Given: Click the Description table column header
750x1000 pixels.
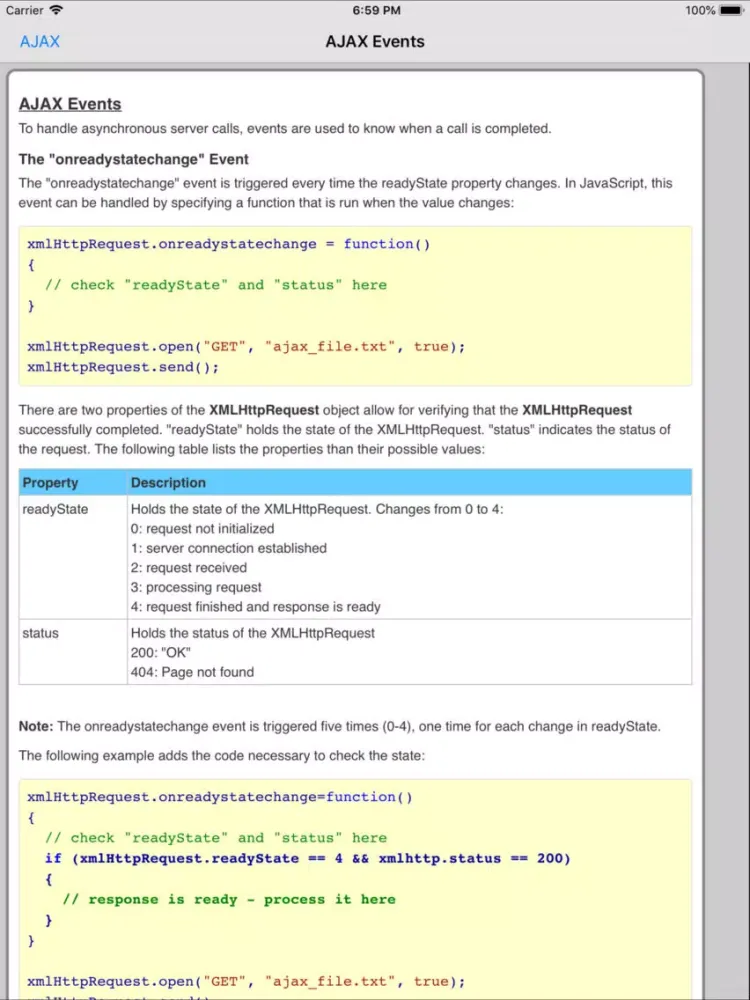Looking at the screenshot, I should point(168,483).
